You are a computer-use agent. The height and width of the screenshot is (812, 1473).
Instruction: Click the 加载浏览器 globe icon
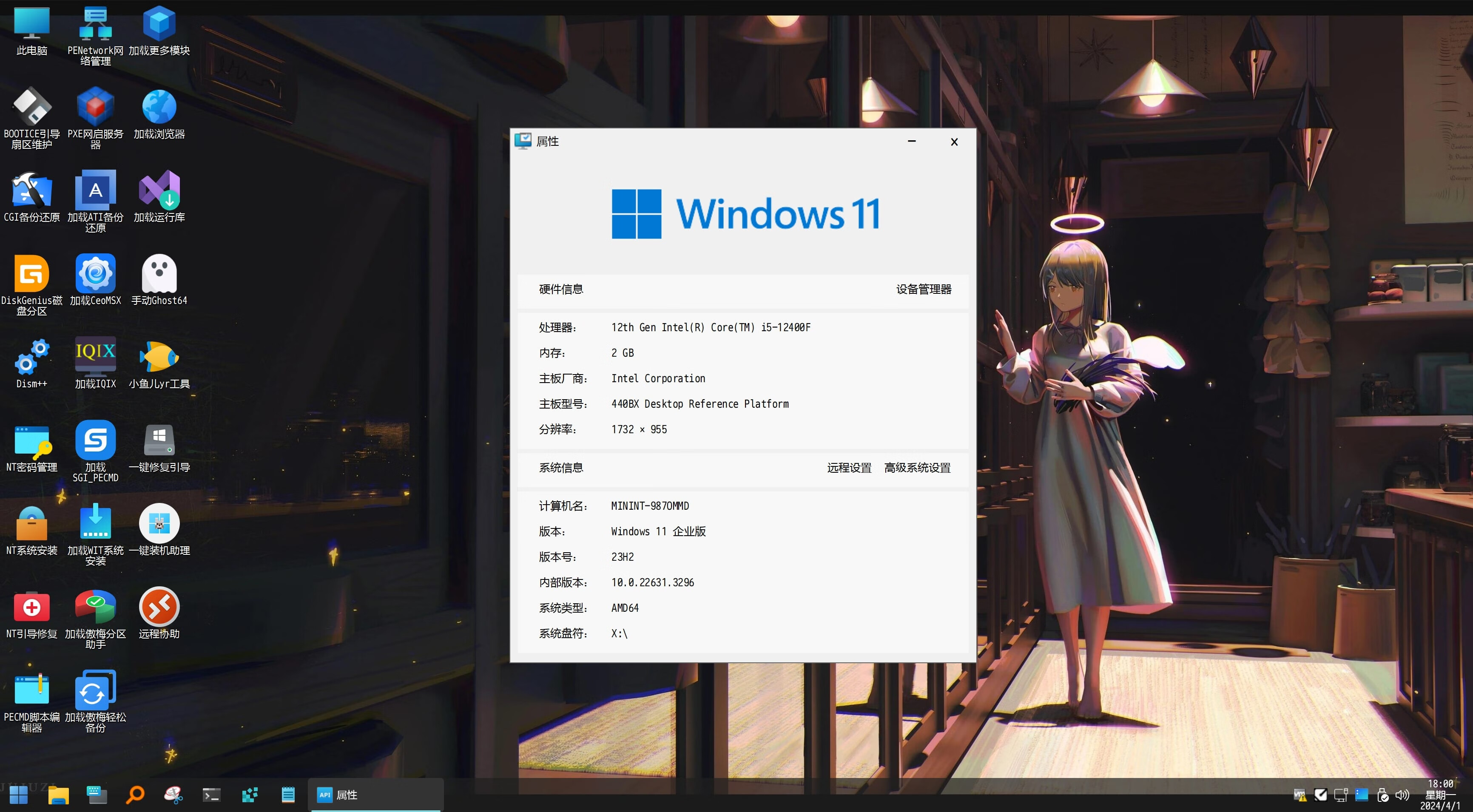(x=159, y=114)
